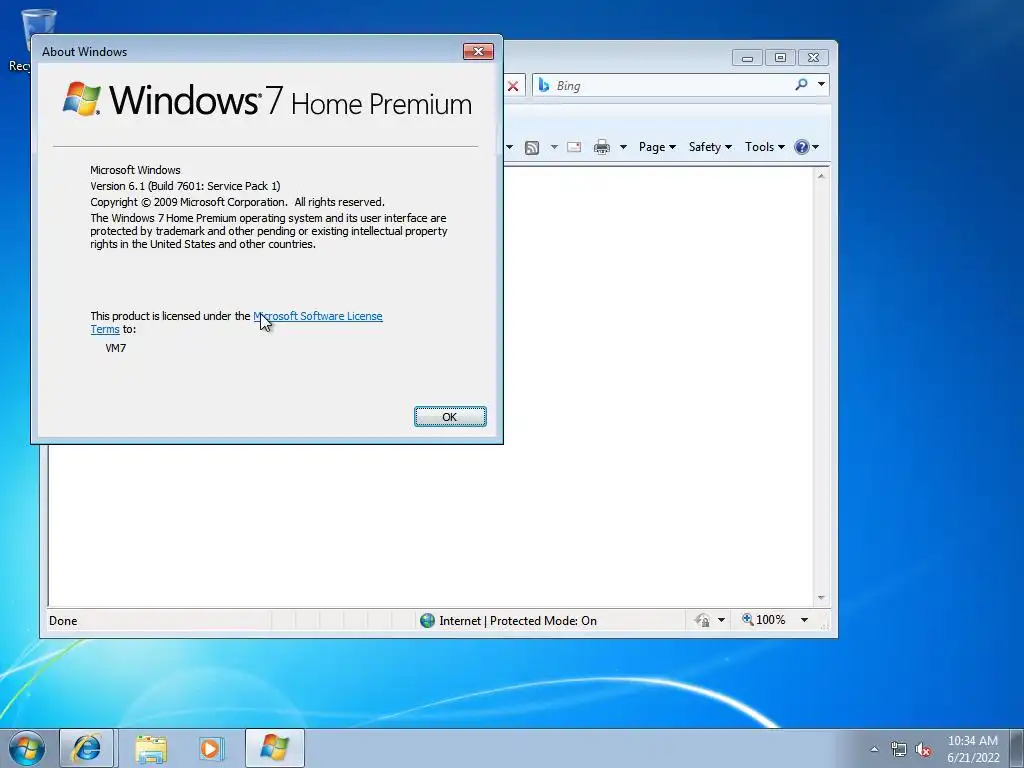Click the muted volume tray icon
1024x768 pixels.
[923, 750]
